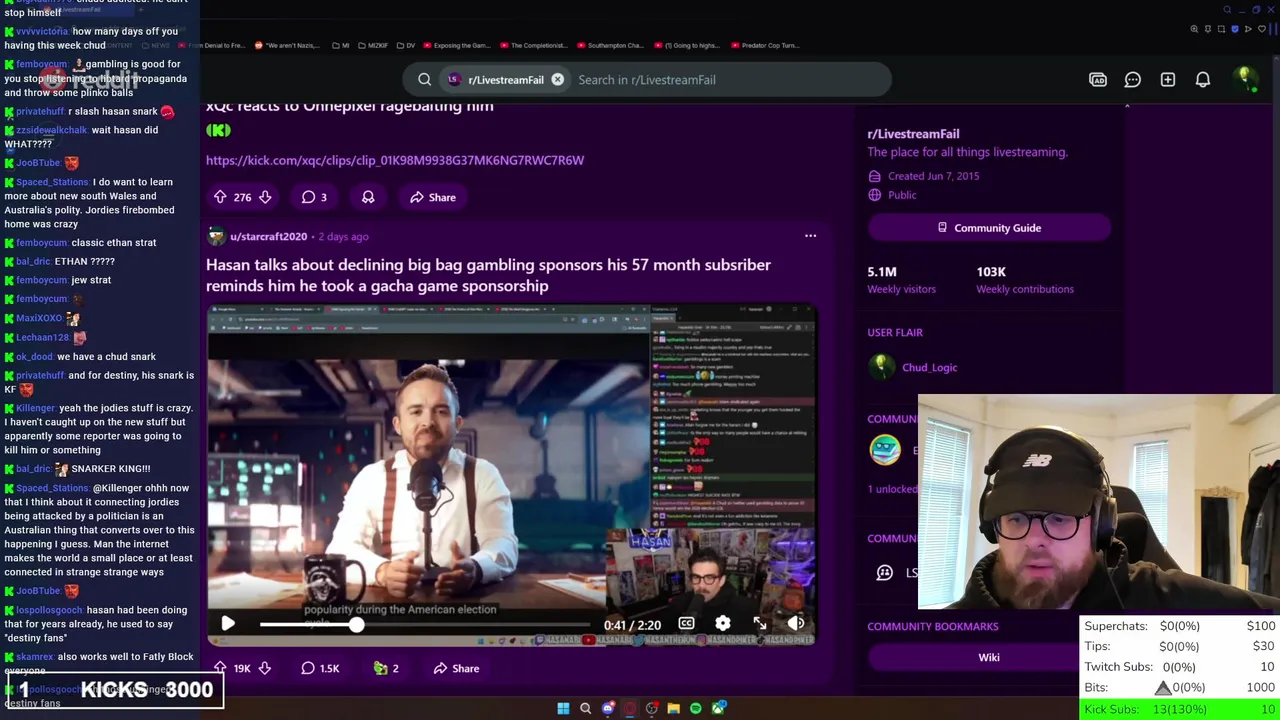Downvote the Hasan post with 19K votes

click(265, 668)
